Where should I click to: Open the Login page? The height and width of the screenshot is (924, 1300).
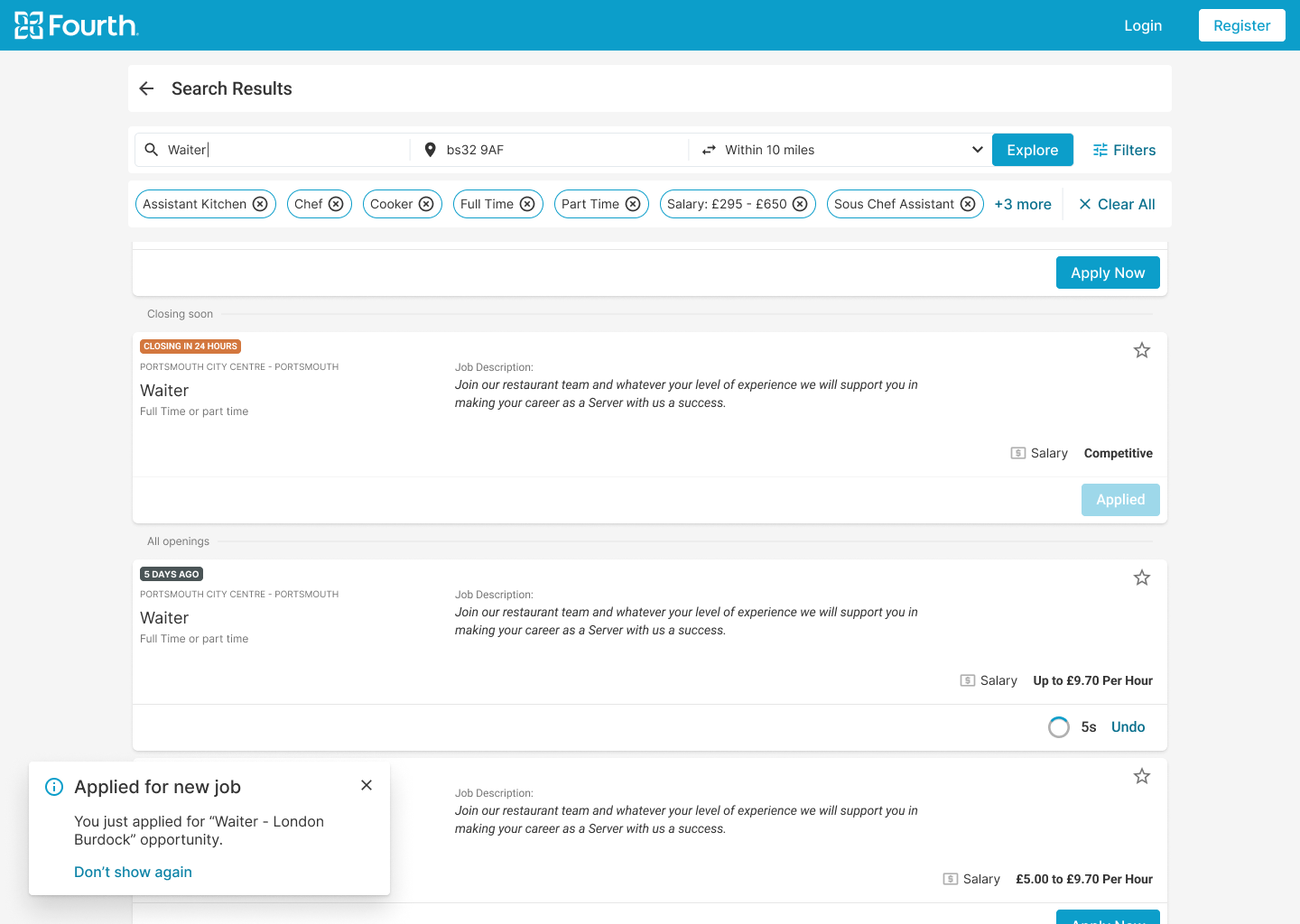point(1143,25)
